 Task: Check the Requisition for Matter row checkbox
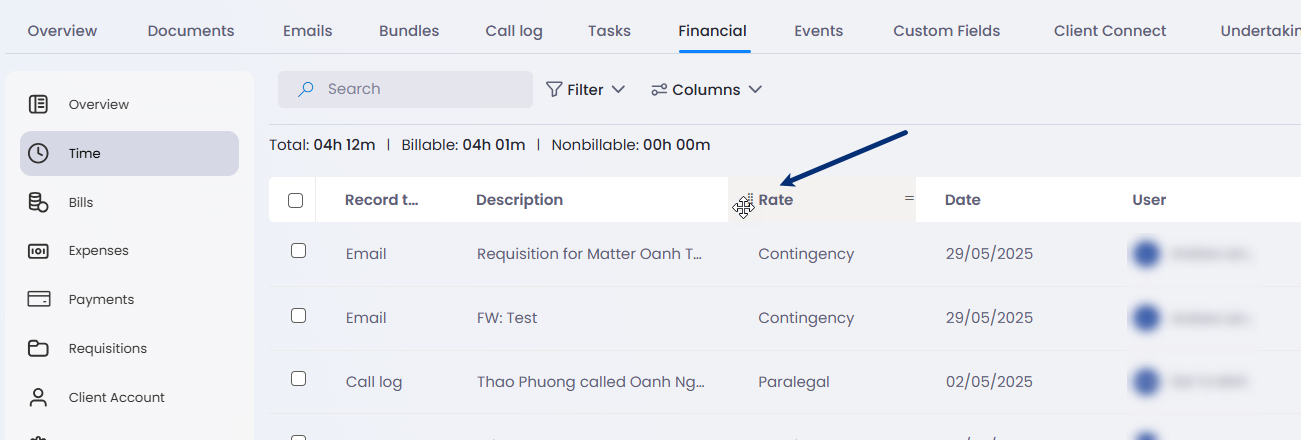[x=298, y=251]
